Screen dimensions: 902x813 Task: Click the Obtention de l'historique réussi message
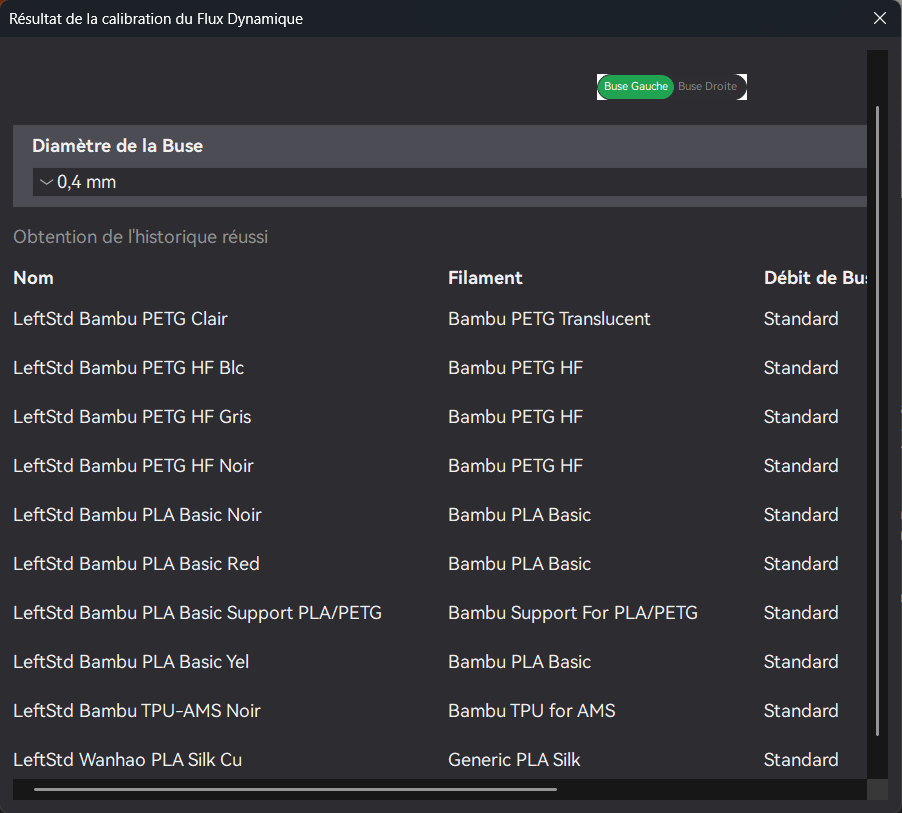coord(140,237)
